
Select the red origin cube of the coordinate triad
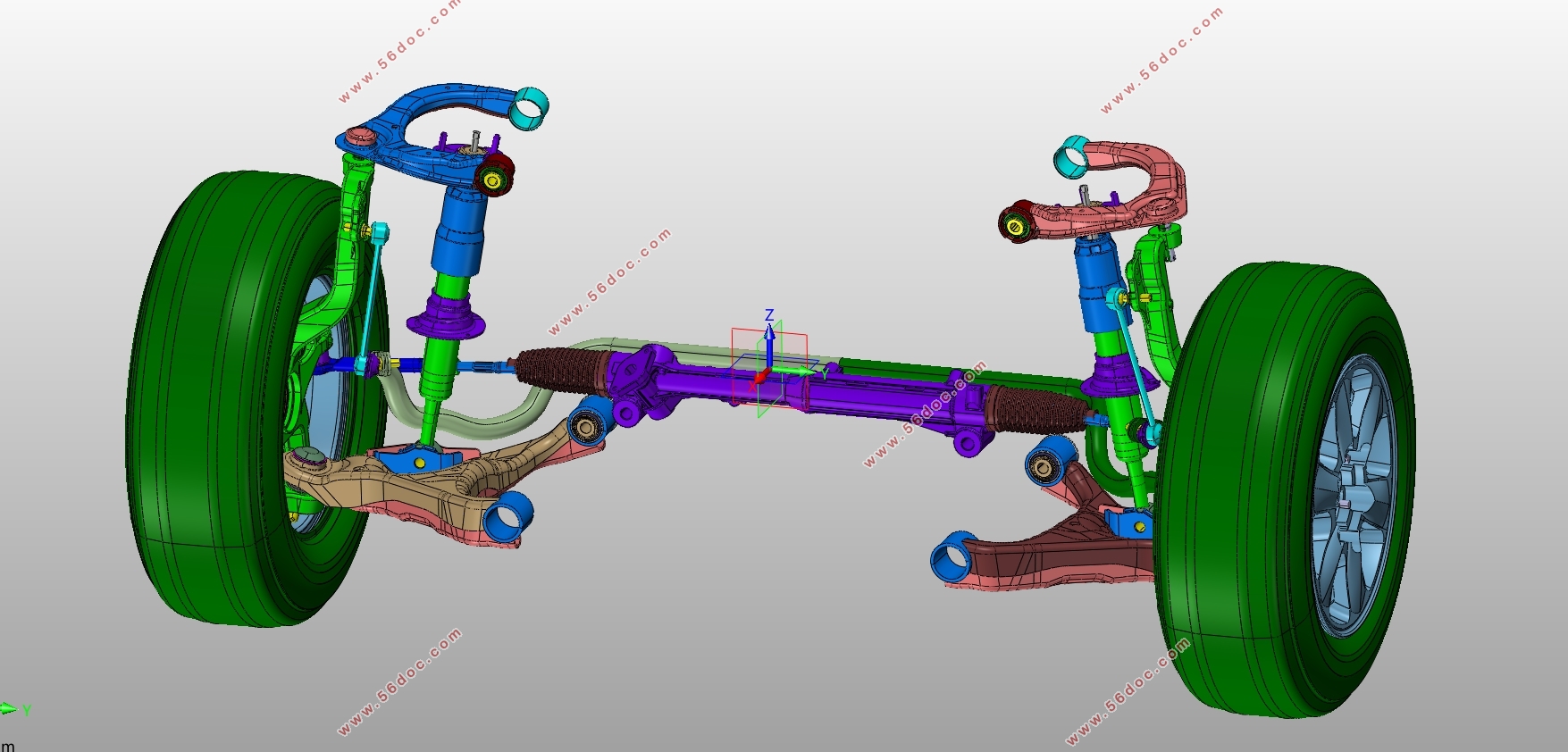coord(759,377)
